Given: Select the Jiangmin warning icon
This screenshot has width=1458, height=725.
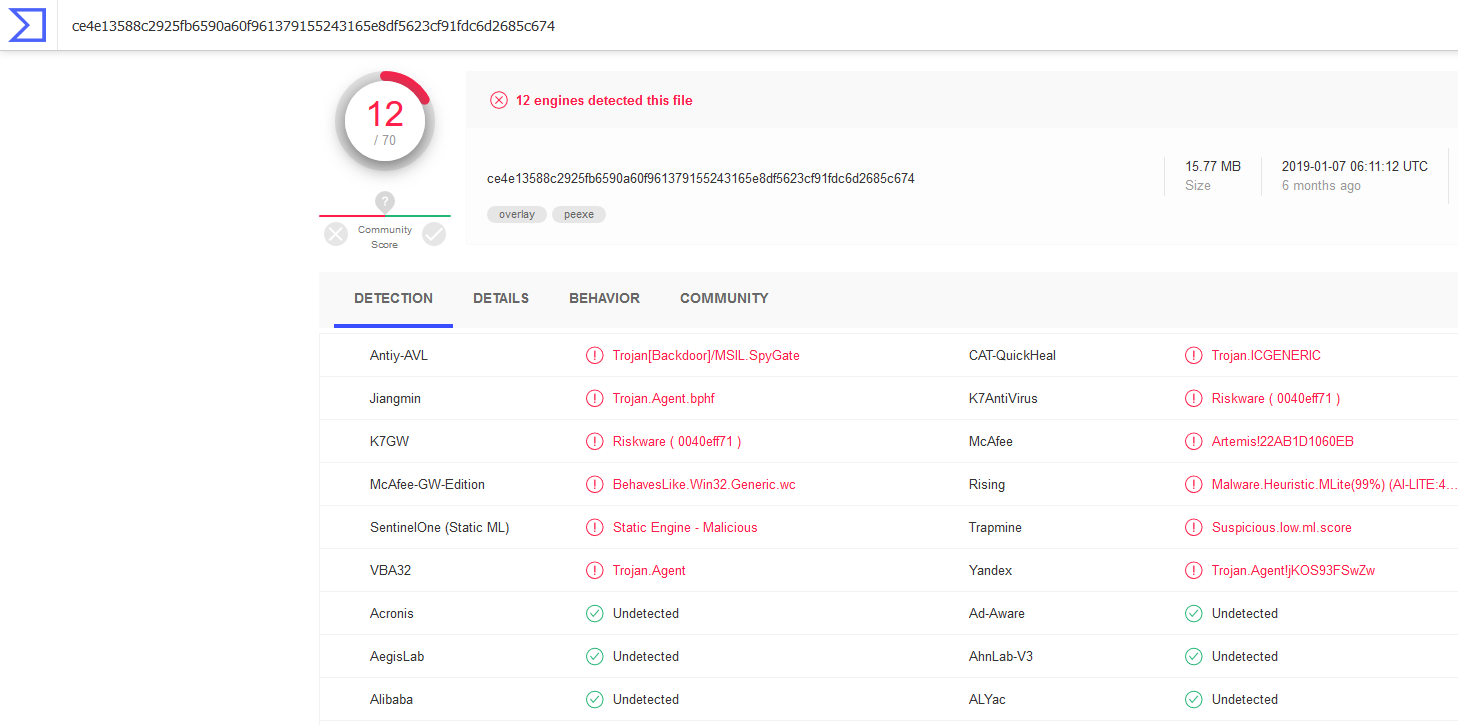Looking at the screenshot, I should coord(594,398).
